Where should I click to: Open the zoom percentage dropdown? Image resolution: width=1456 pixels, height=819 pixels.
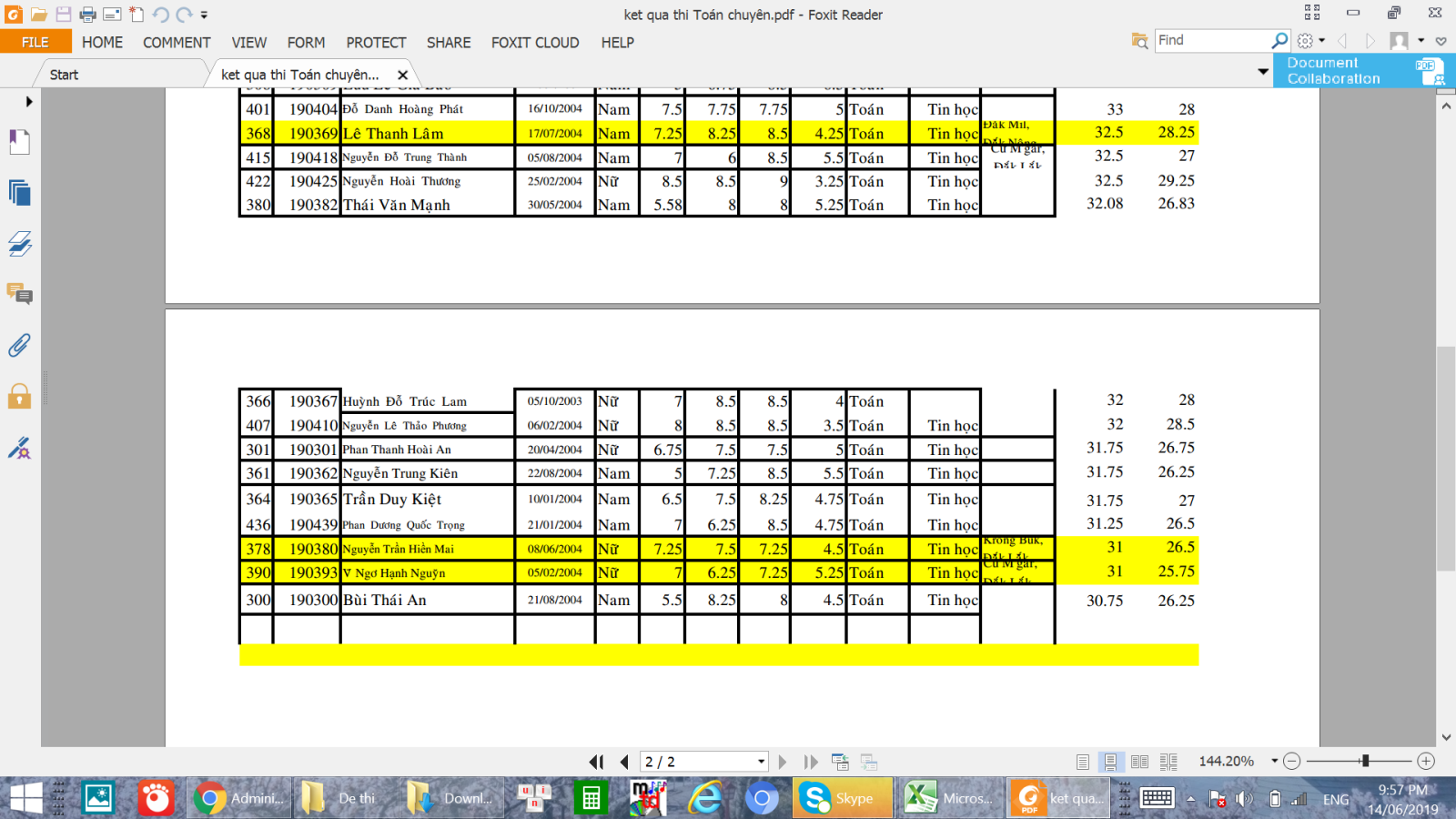[1274, 761]
